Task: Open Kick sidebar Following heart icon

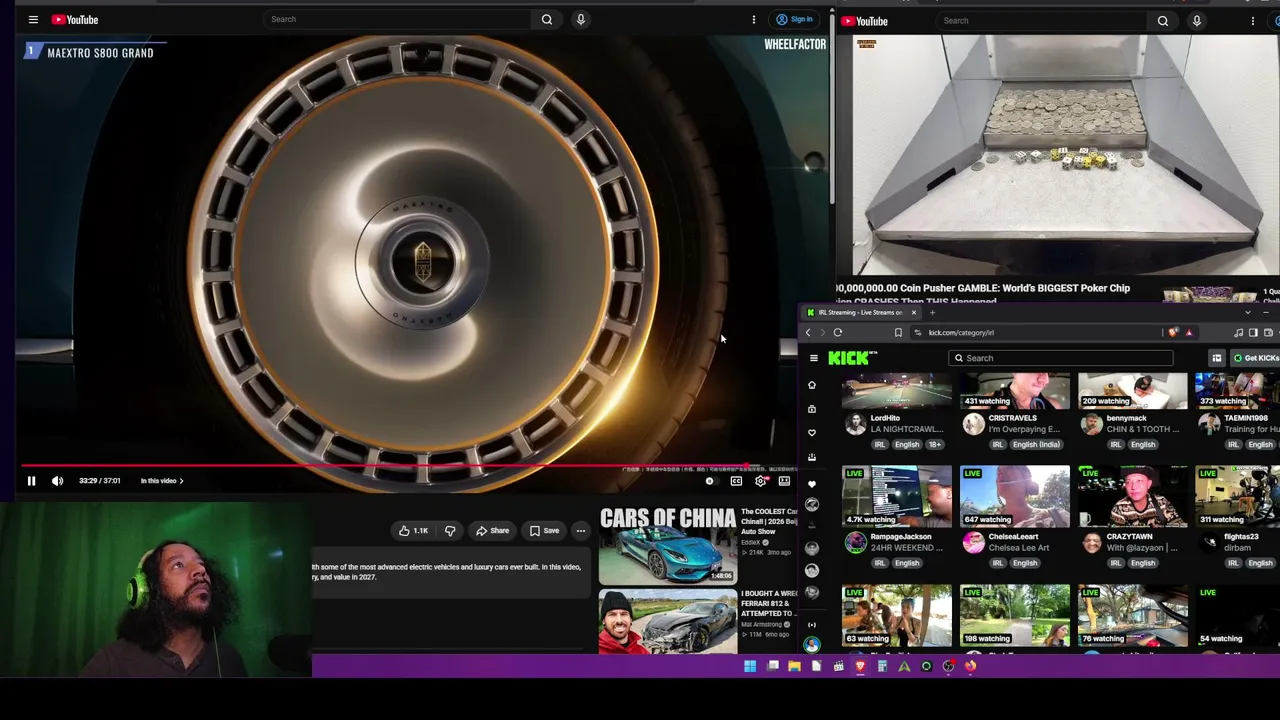Action: point(812,433)
